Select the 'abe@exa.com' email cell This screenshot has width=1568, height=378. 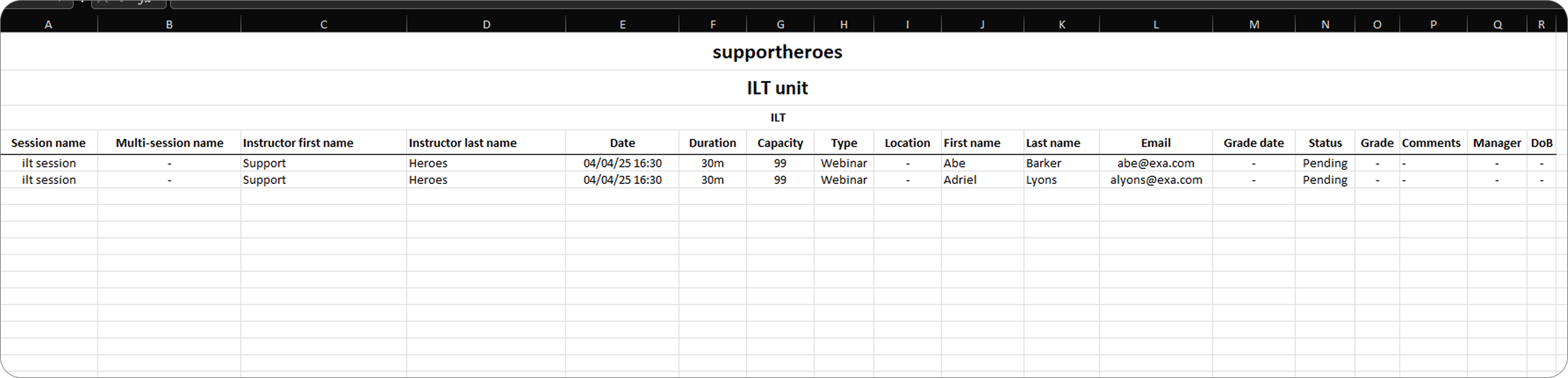[1156, 163]
